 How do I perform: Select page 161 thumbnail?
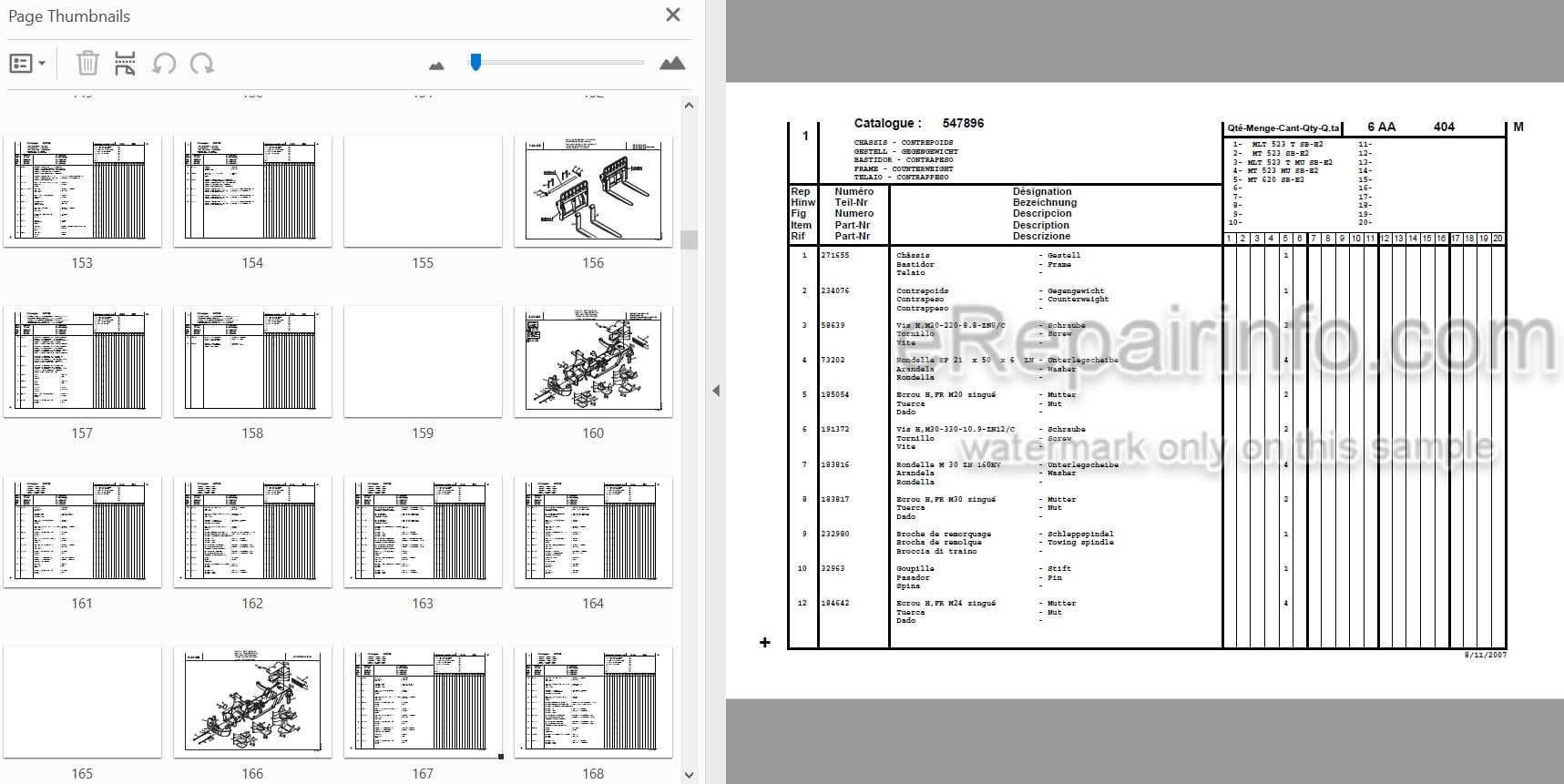82,531
